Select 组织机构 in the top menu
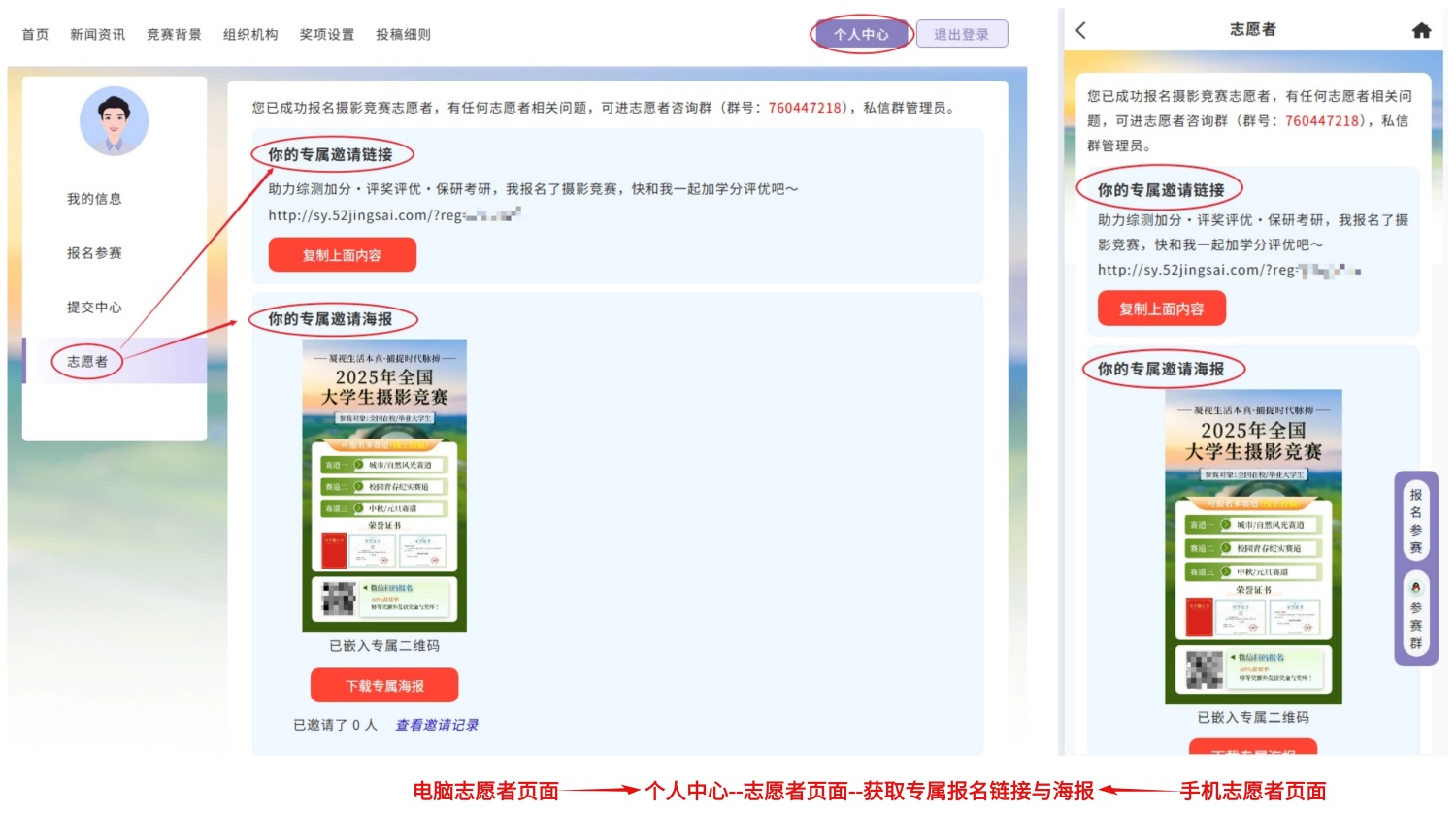Image resolution: width=1456 pixels, height=813 pixels. click(x=250, y=35)
